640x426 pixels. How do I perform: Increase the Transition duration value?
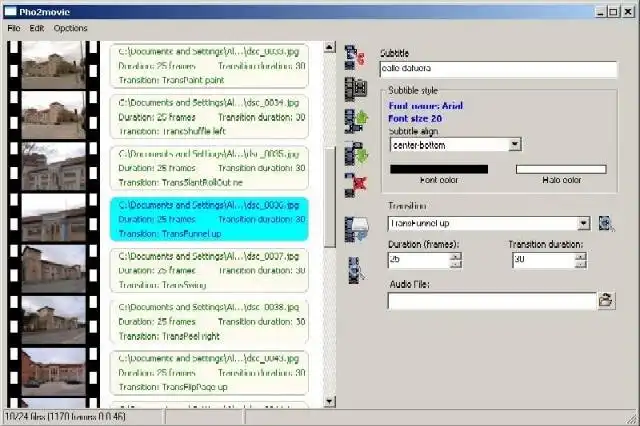(580, 256)
